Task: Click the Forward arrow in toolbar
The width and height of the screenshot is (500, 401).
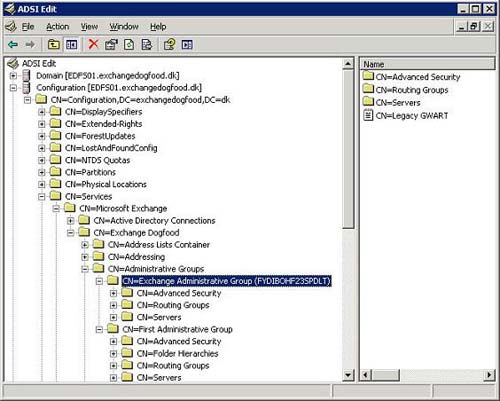Action: click(30, 45)
